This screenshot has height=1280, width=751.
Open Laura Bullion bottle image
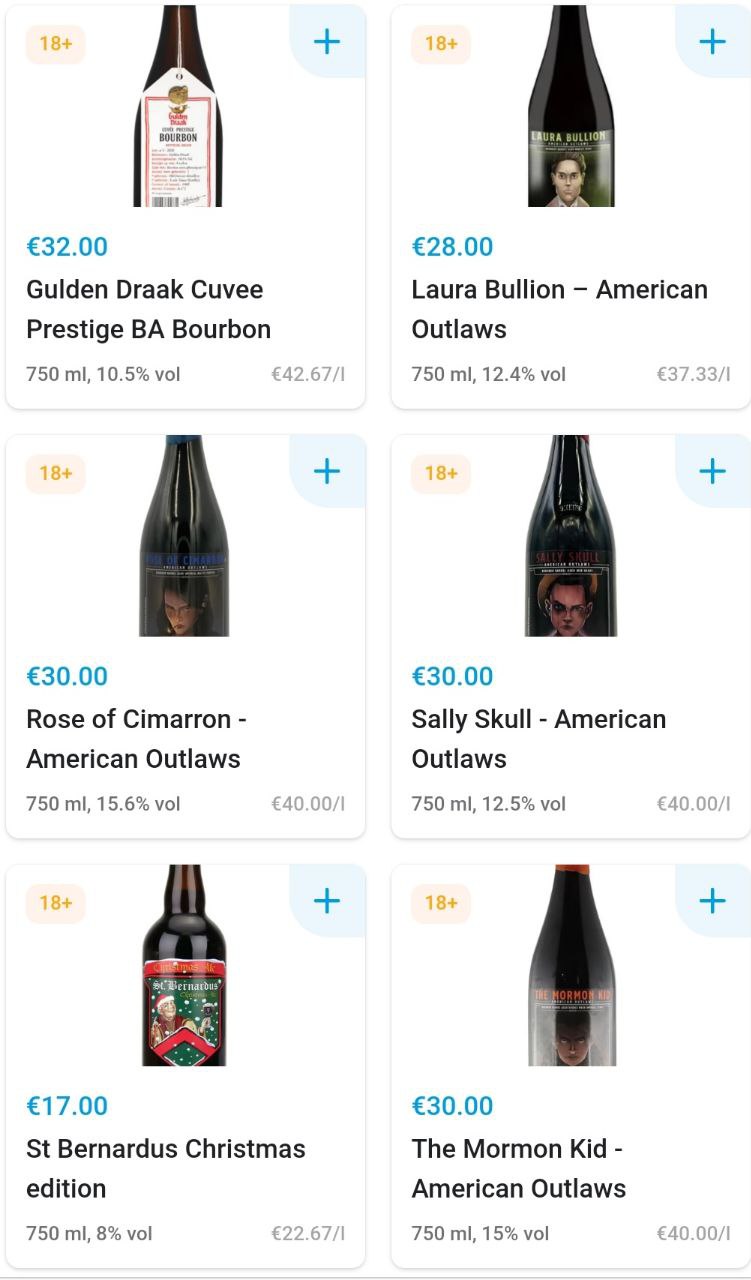(570, 106)
